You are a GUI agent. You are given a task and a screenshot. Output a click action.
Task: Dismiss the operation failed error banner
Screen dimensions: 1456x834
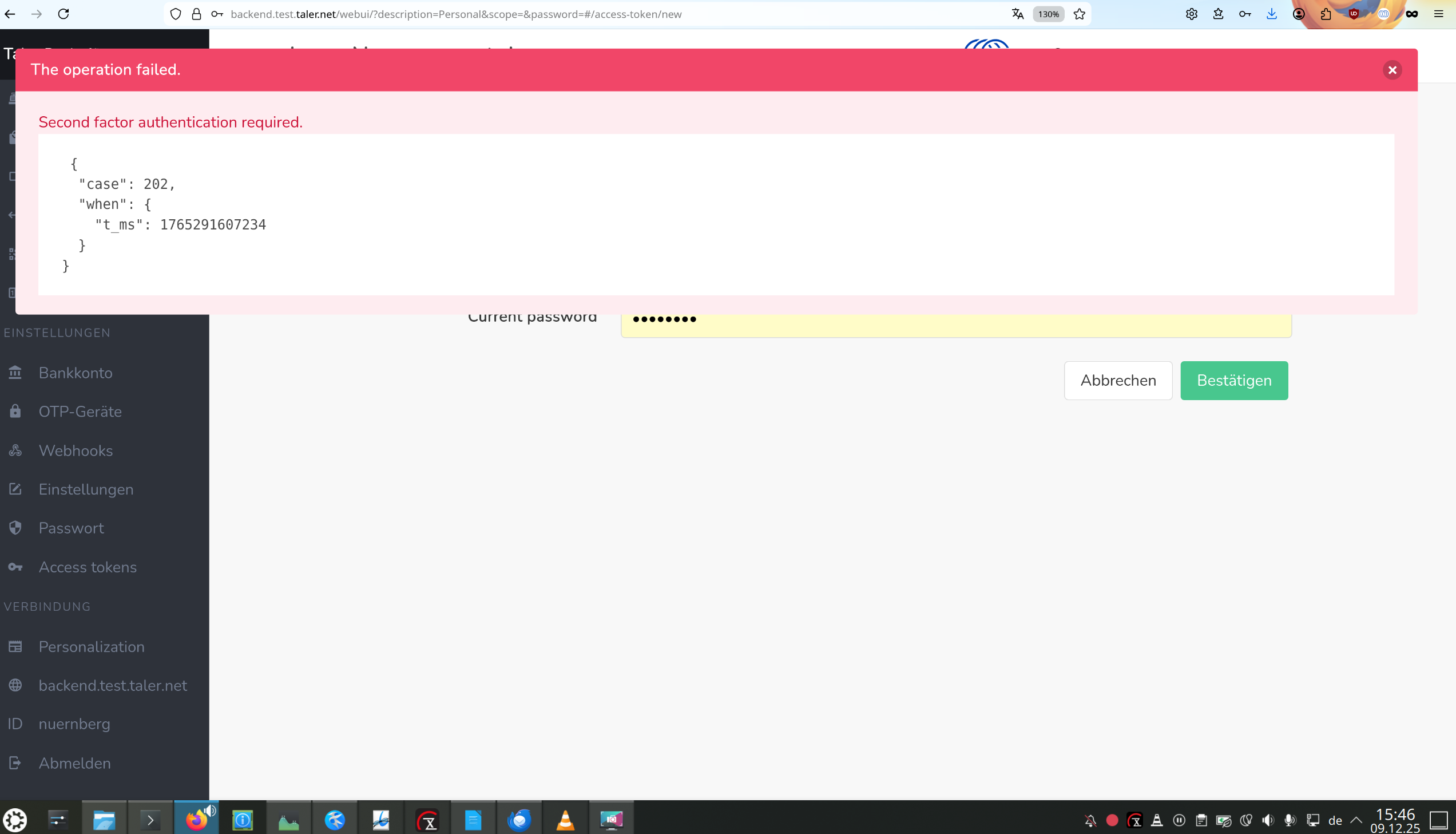point(1392,70)
